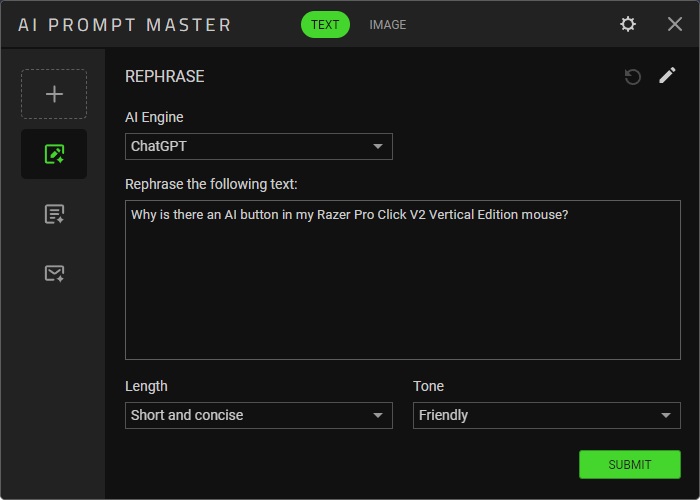Viewport: 700px width, 500px height.
Task: Open the email compose prompt icon in sidebar
Action: (54, 273)
